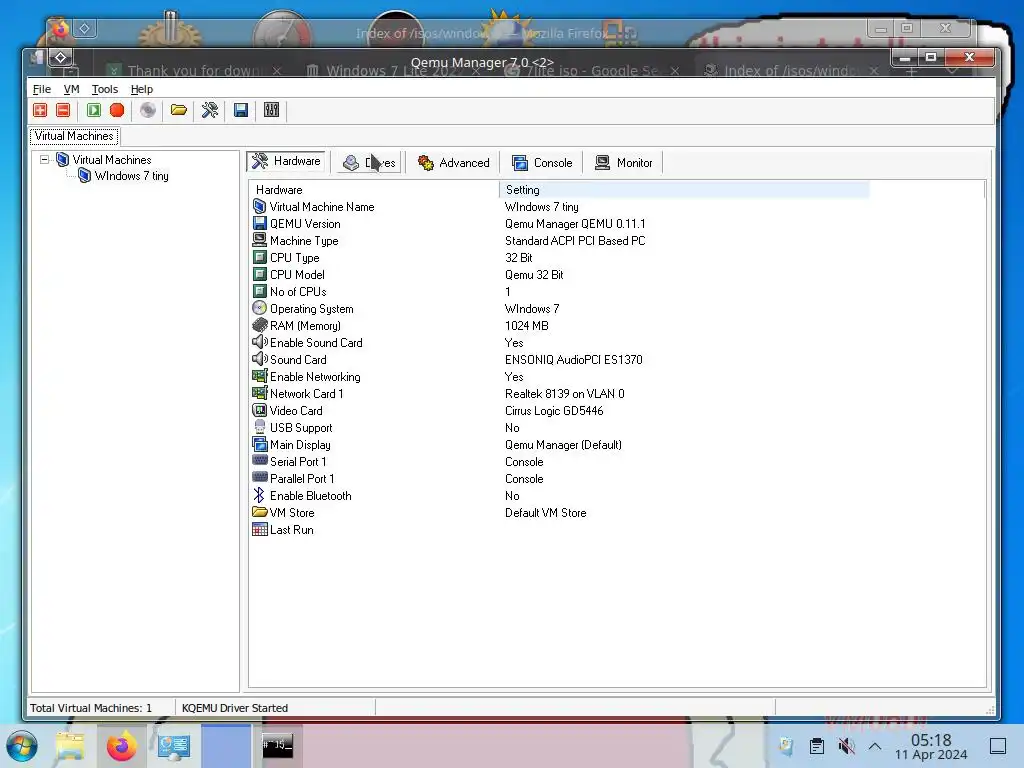Select the 'Cirrus Logic GD5446' value
Image resolution: width=1024 pixels, height=768 pixels.
(554, 411)
